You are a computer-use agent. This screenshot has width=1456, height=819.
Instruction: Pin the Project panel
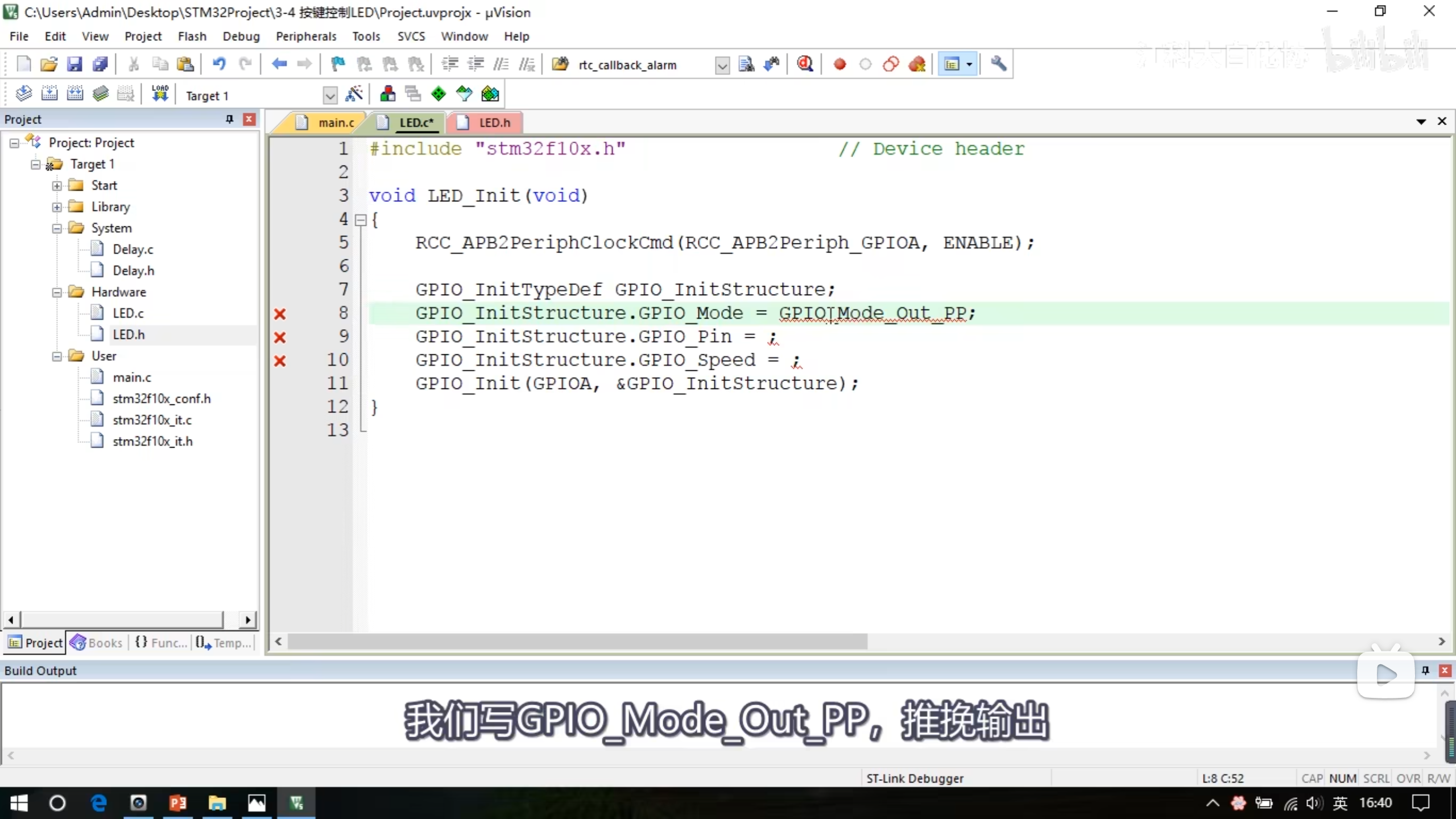click(x=229, y=119)
